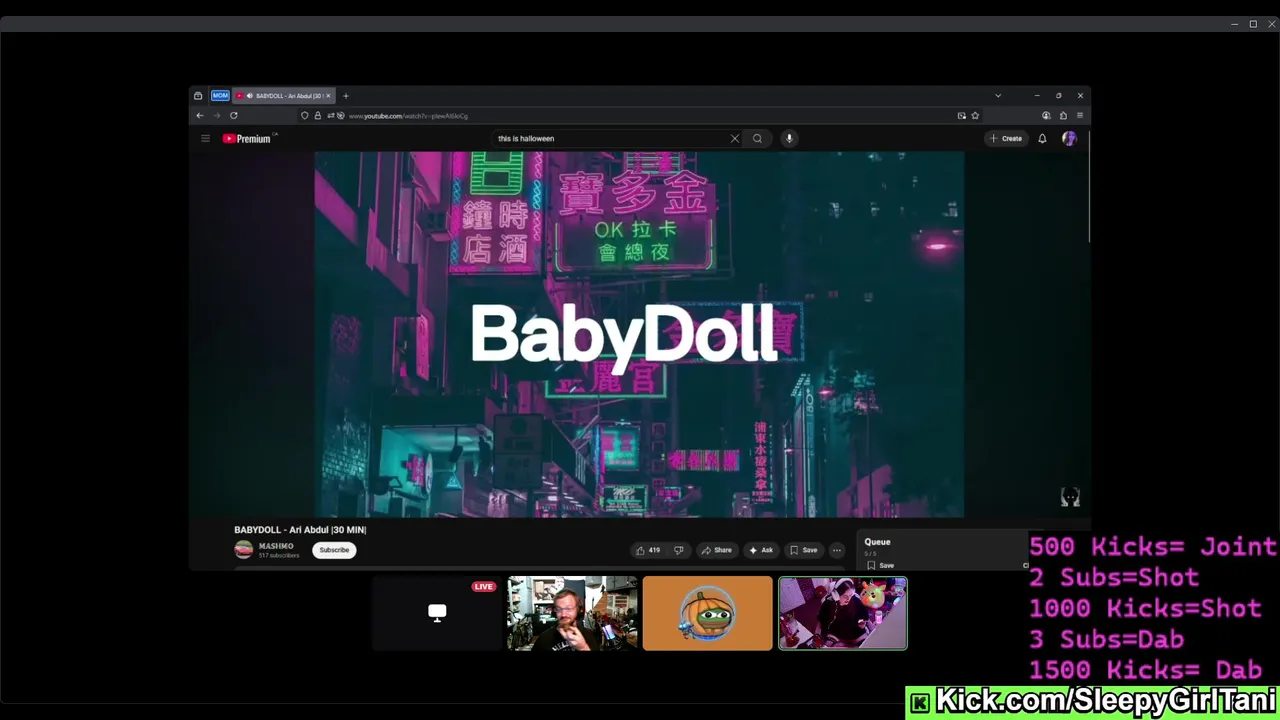Open the YouTube hamburger guide menu
This screenshot has width=1280, height=720.
pos(205,139)
